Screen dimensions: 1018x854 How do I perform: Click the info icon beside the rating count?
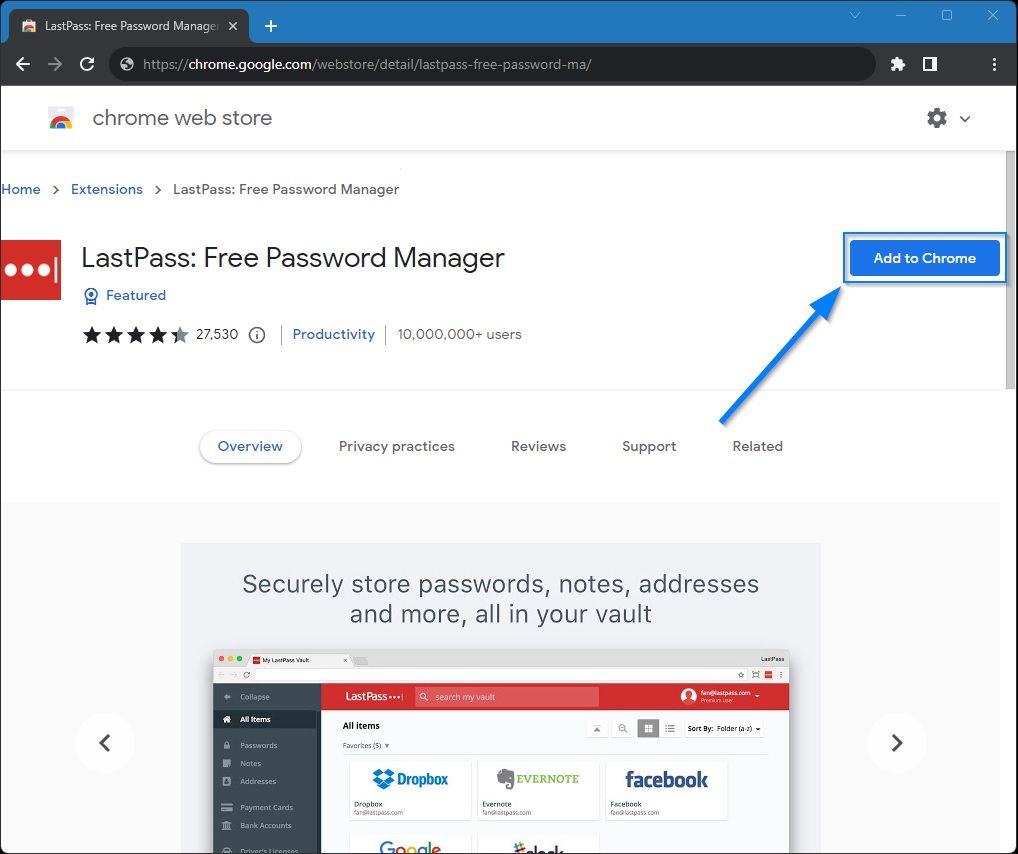point(257,334)
